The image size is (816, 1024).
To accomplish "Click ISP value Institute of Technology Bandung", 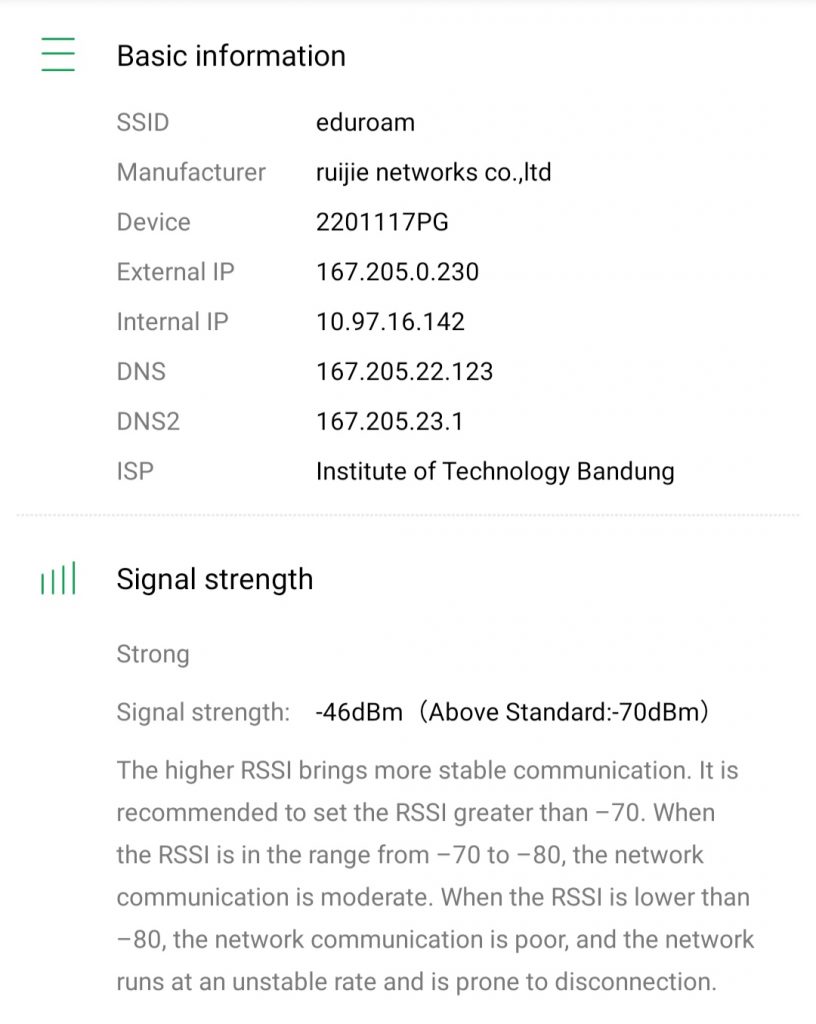I will (x=495, y=471).
